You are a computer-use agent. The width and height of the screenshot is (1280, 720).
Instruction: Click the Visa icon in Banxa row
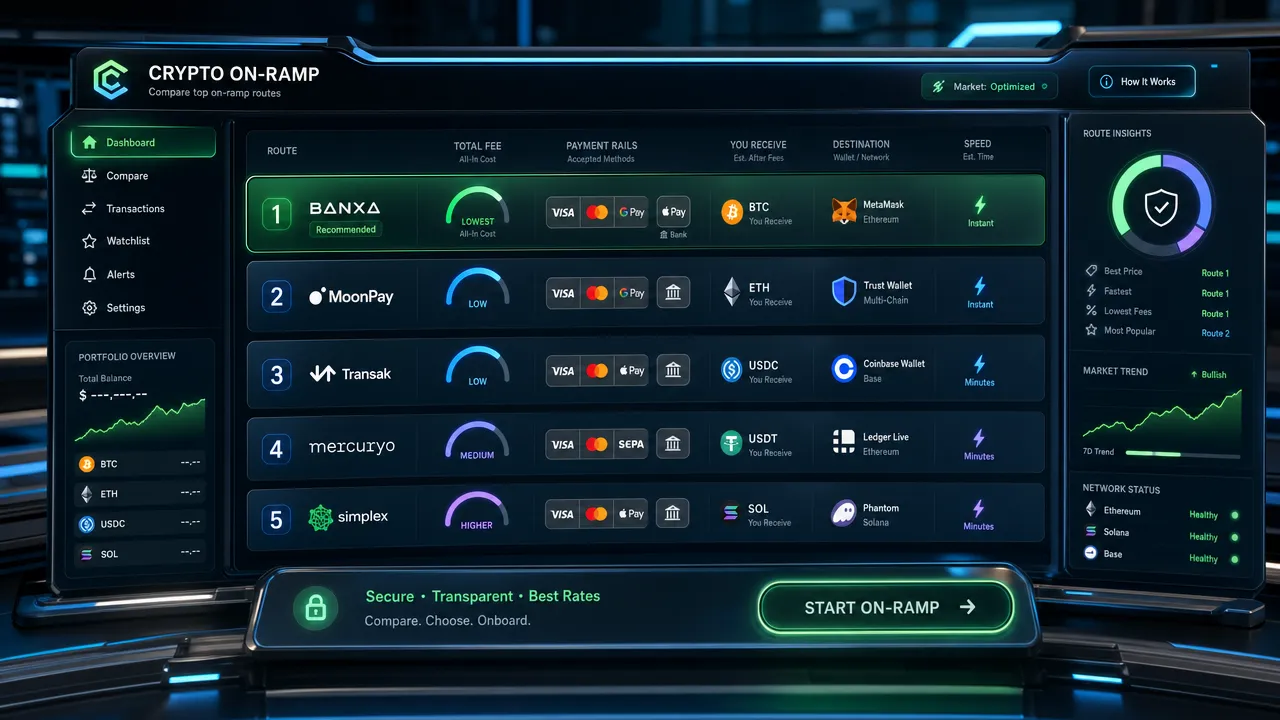point(563,212)
